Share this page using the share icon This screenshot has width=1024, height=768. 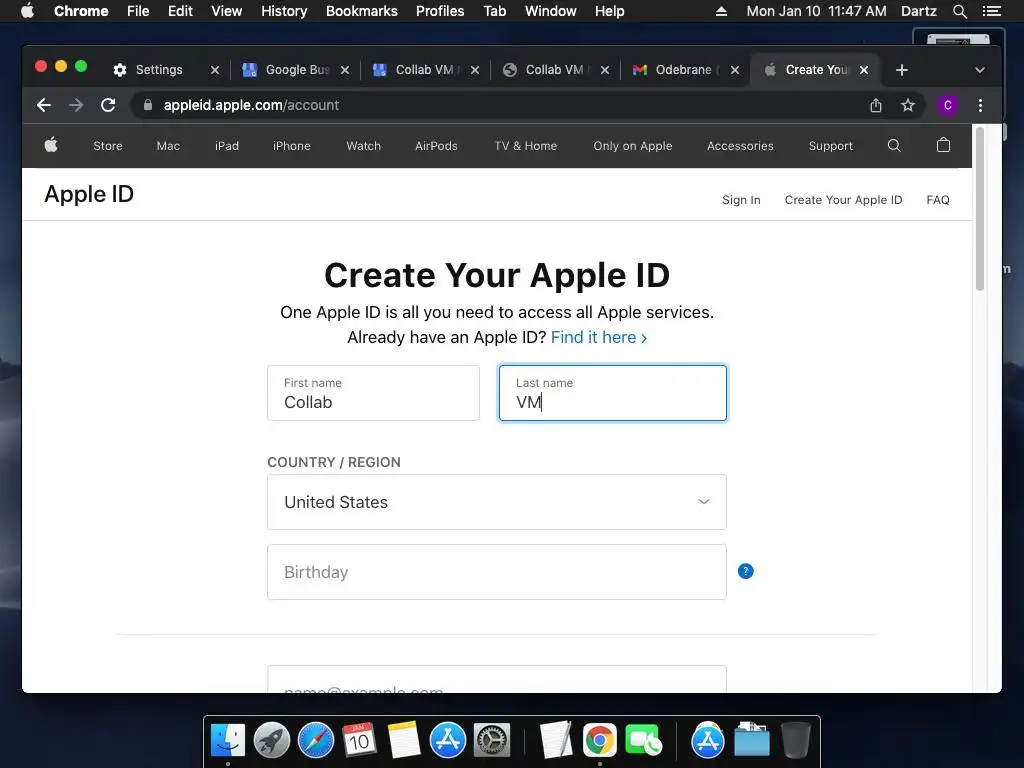click(x=876, y=105)
